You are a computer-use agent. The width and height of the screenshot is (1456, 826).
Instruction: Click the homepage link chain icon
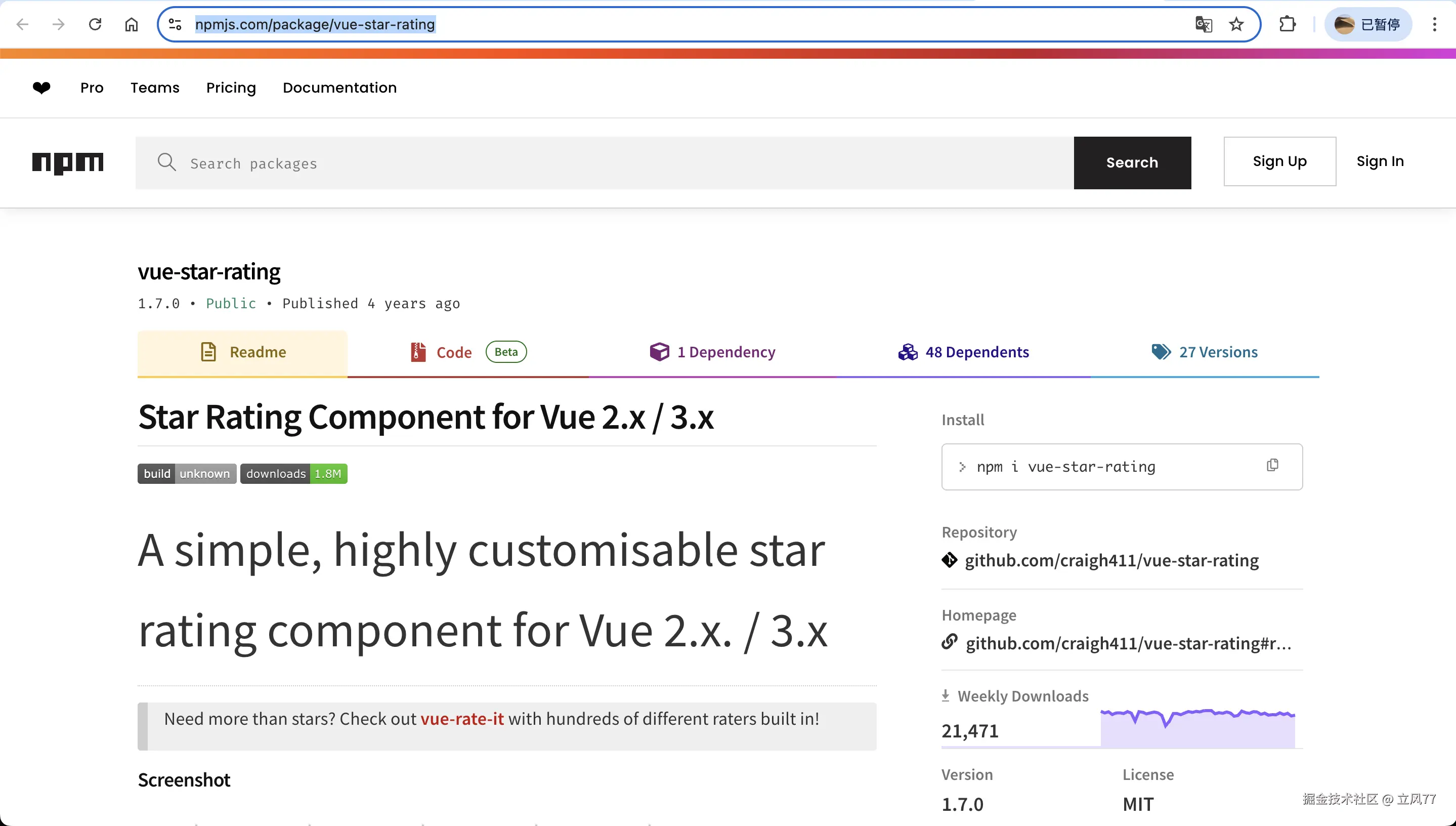coord(950,642)
